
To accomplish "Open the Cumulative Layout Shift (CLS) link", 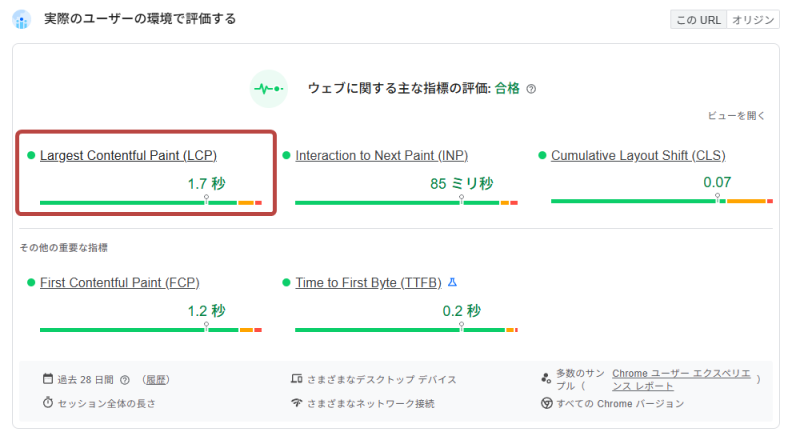I will pos(638,156).
